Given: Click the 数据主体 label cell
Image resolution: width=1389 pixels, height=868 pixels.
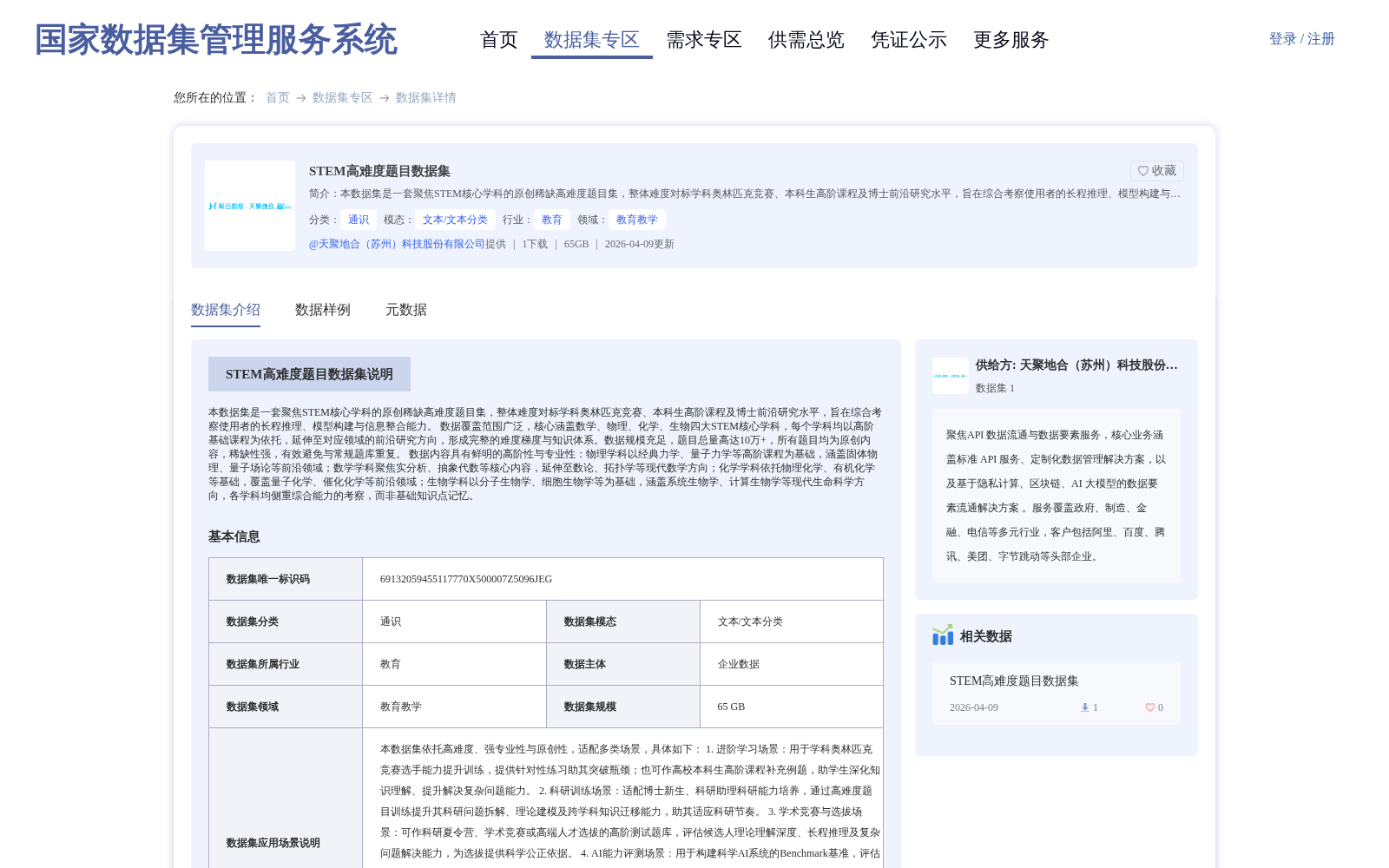Looking at the screenshot, I should [623, 664].
